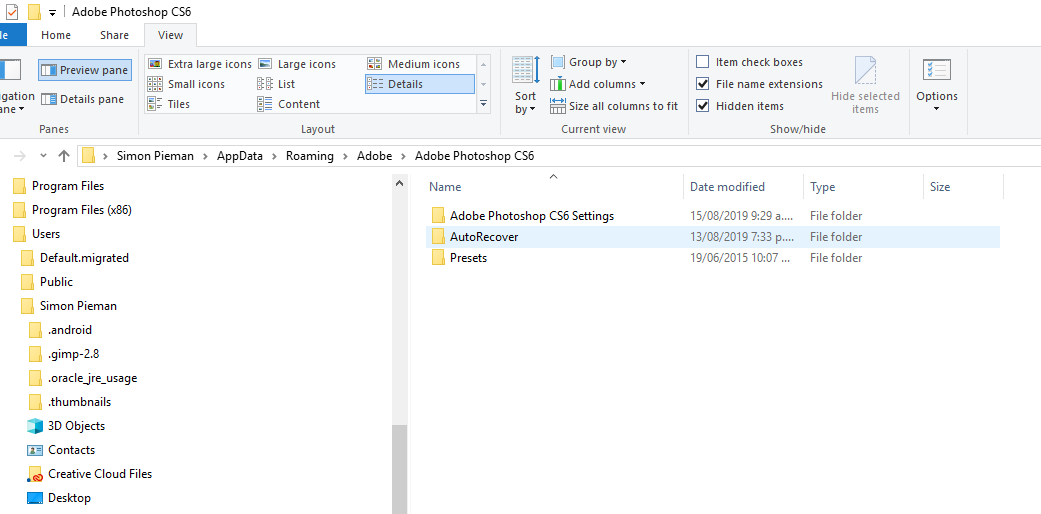
Task: Select Simon Pieman in navigation tree
Action: click(78, 305)
